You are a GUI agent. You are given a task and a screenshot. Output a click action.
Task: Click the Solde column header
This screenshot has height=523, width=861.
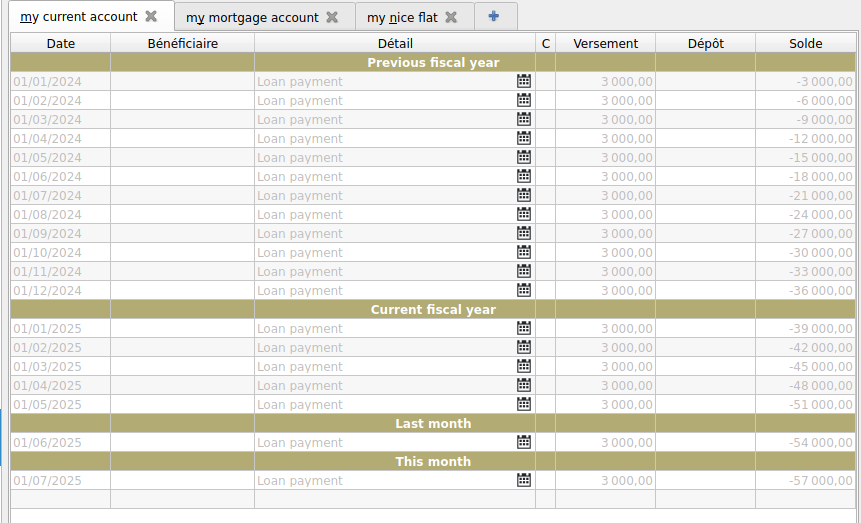point(806,43)
